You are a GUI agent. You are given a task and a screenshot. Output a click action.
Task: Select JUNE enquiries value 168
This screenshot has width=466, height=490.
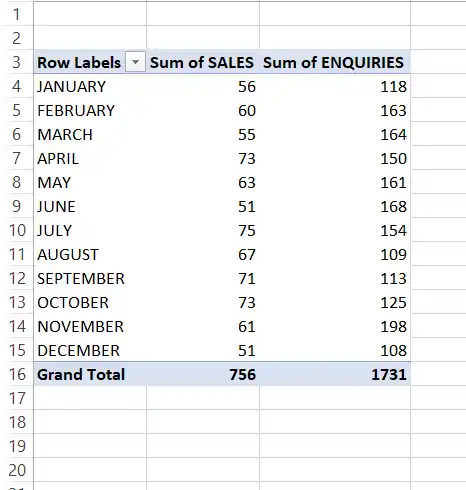[335, 206]
